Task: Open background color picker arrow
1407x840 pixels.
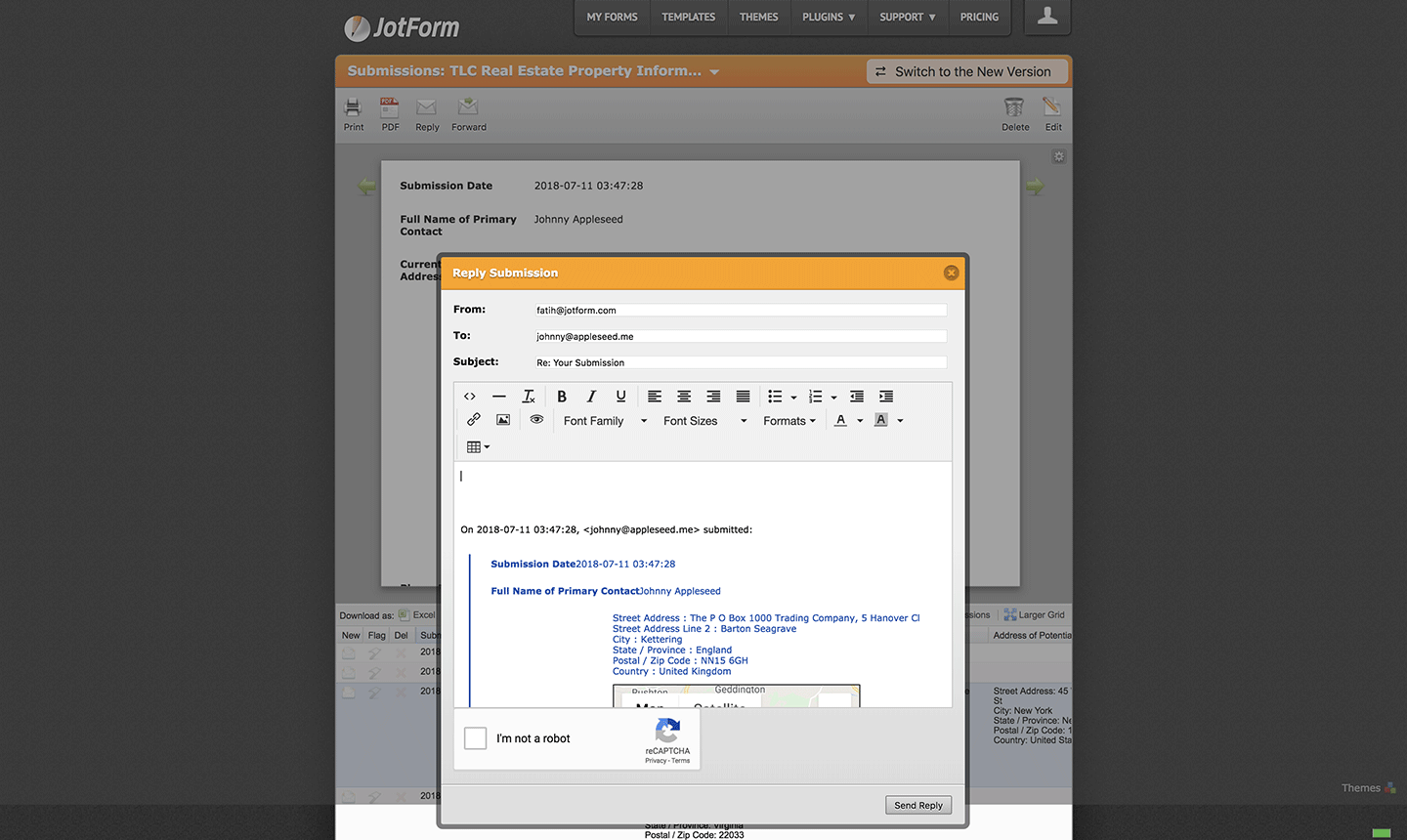Action: tap(900, 421)
